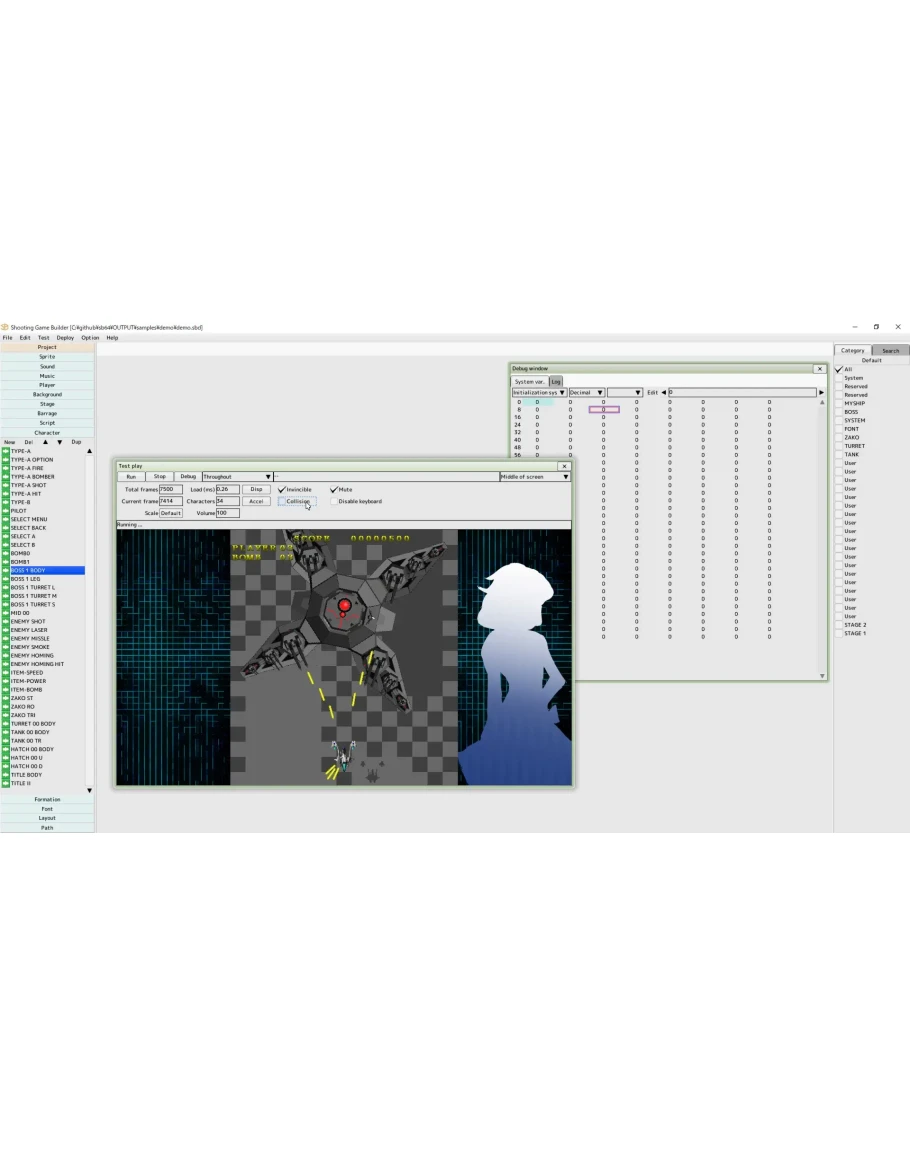Disable the Invincible checkbox
The width and height of the screenshot is (910, 1155).
[x=282, y=490]
